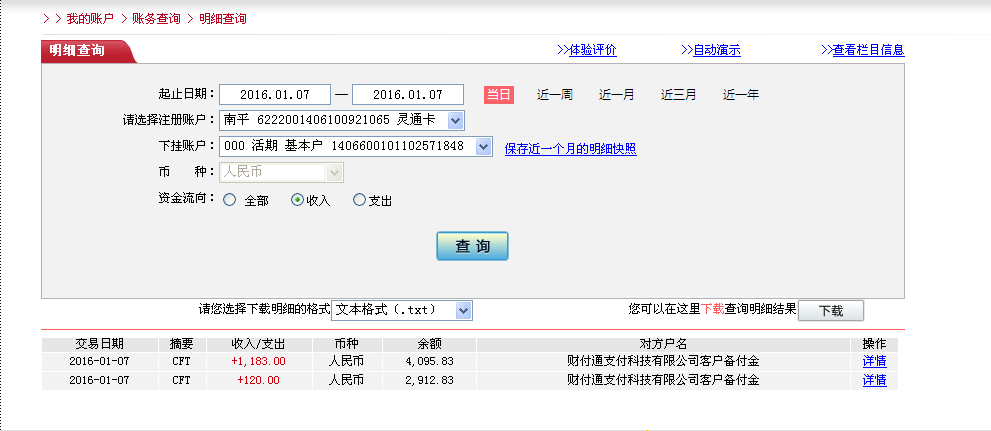
Task: Choose the 近一周 date range
Action: 554,95
